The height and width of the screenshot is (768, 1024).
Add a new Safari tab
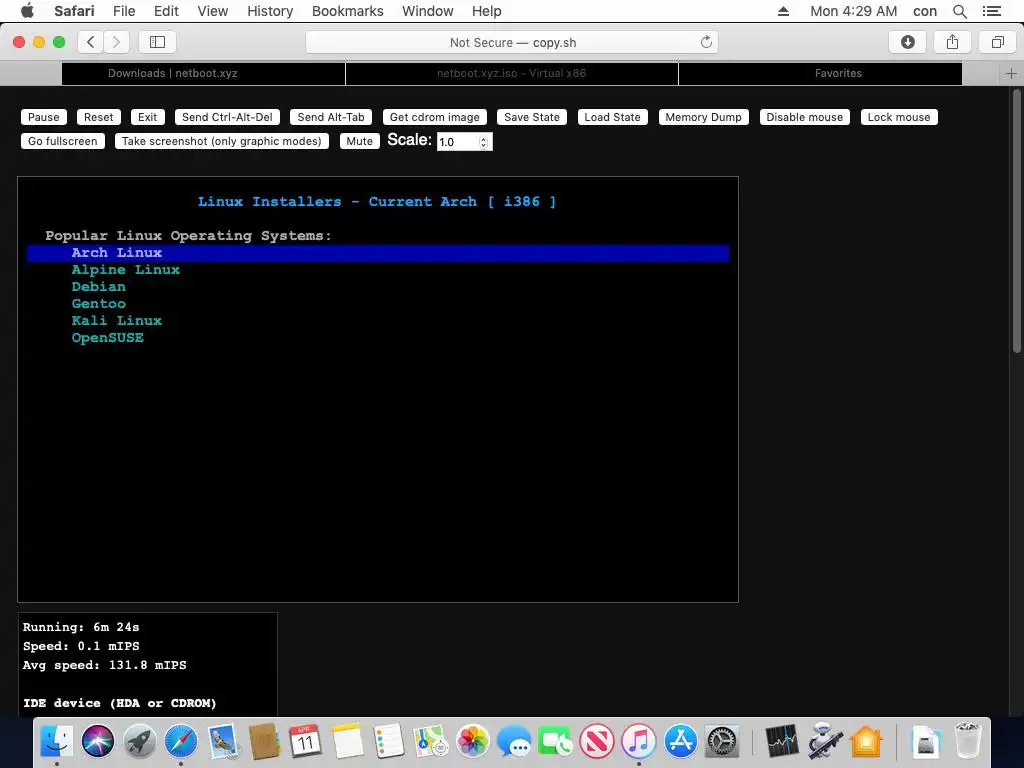(x=1011, y=74)
